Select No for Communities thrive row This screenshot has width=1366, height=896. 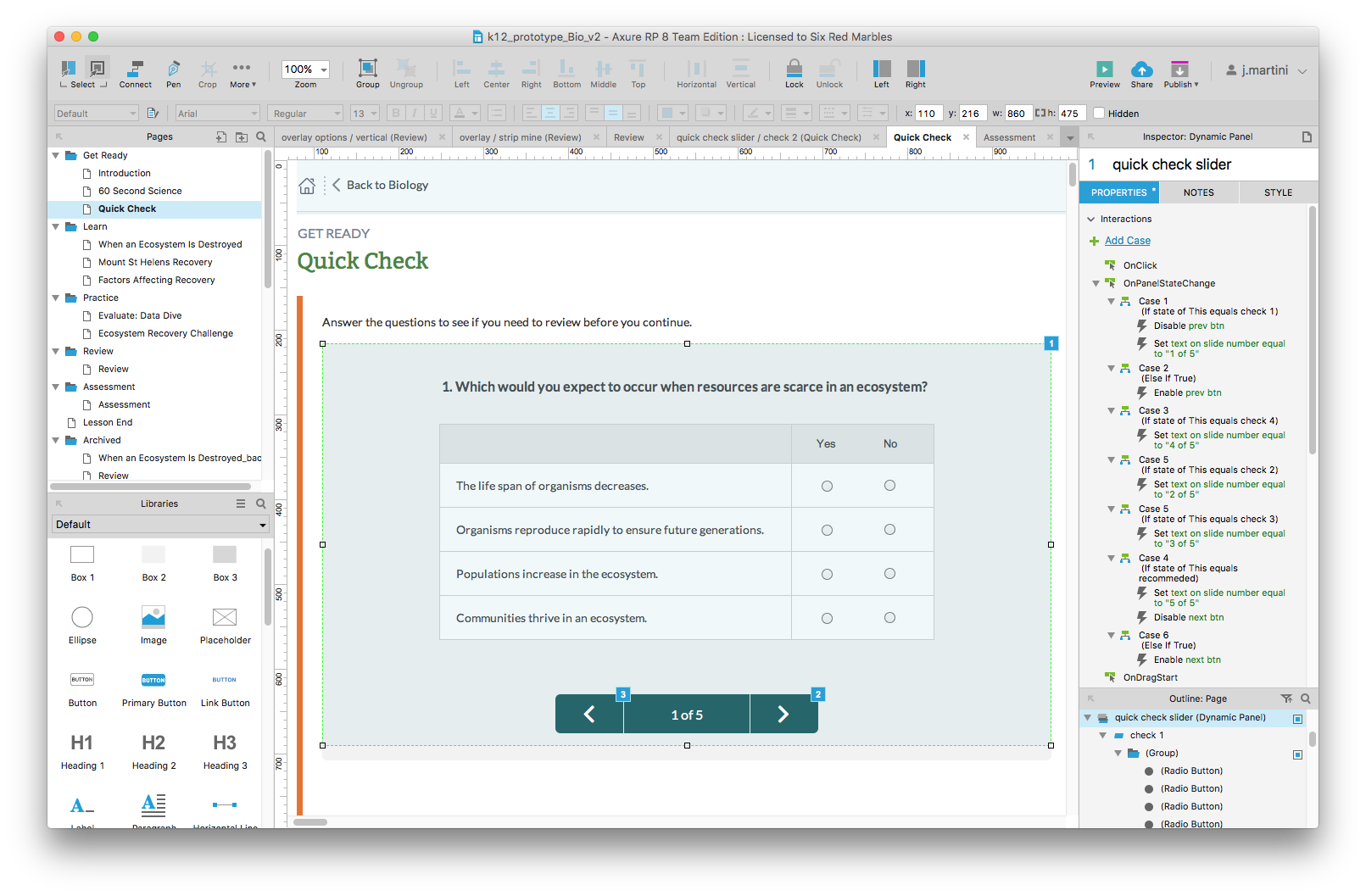(889, 618)
